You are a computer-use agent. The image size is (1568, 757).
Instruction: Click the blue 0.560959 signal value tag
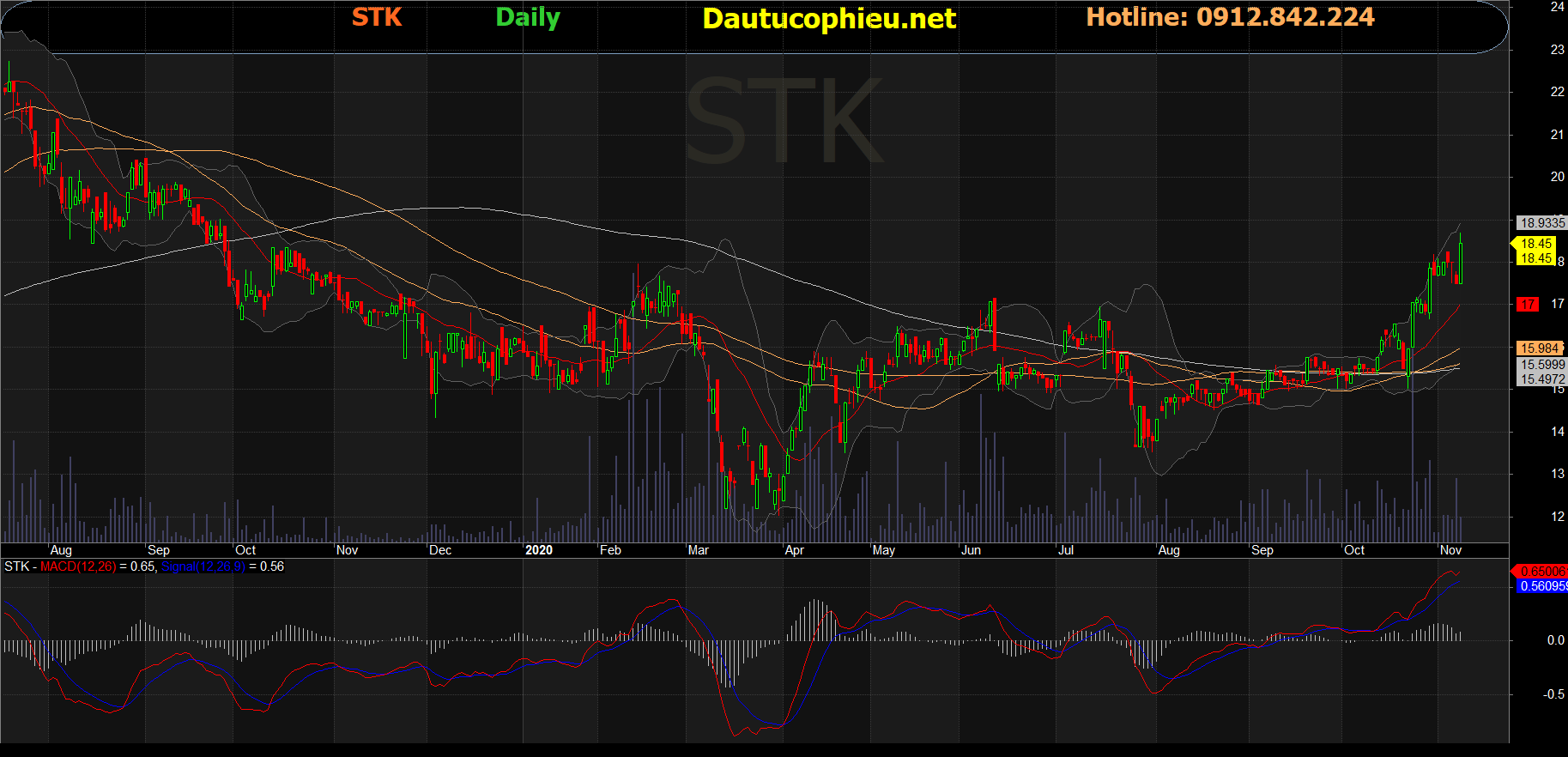tap(1541, 586)
